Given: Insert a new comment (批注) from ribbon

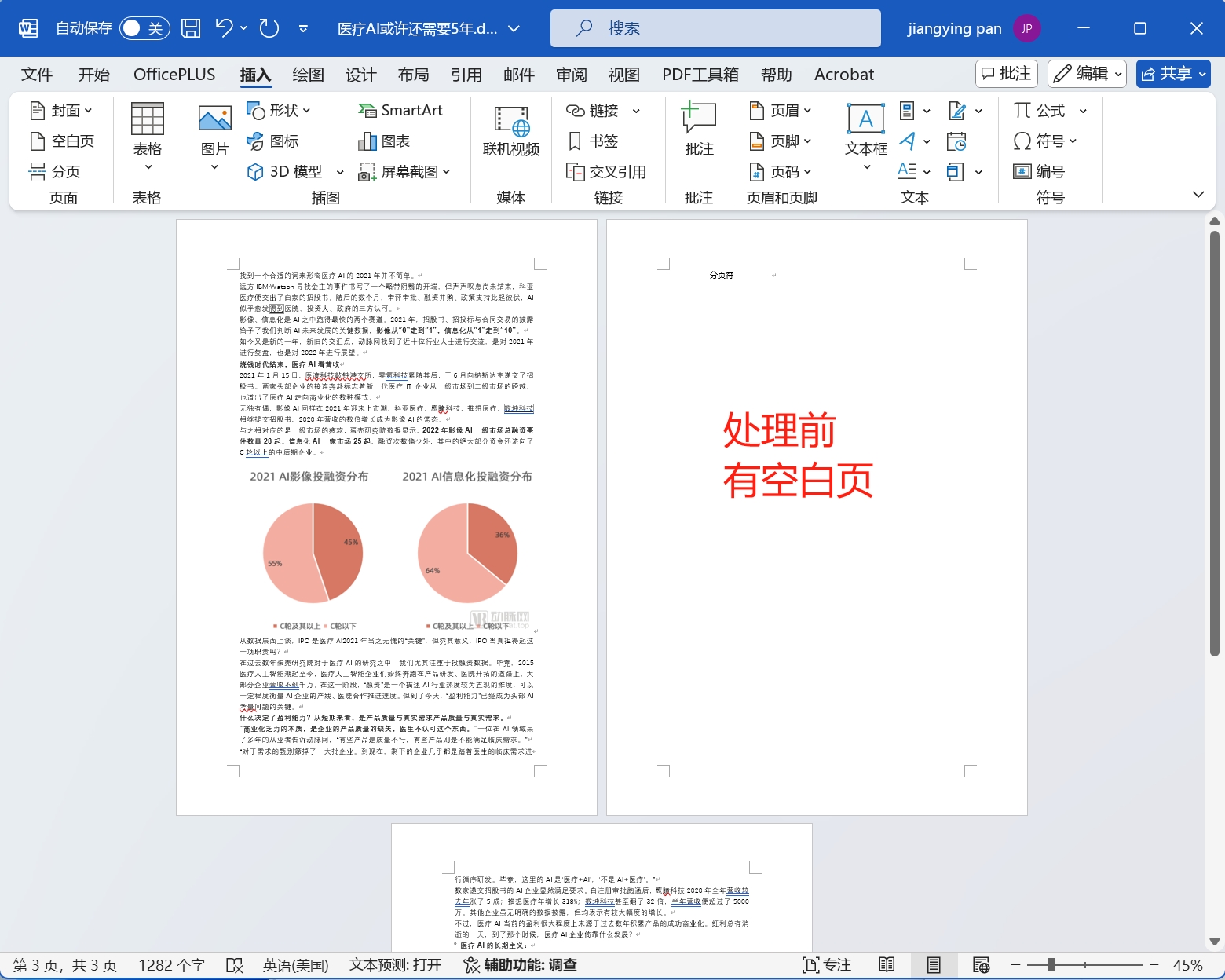Looking at the screenshot, I should coord(699,130).
